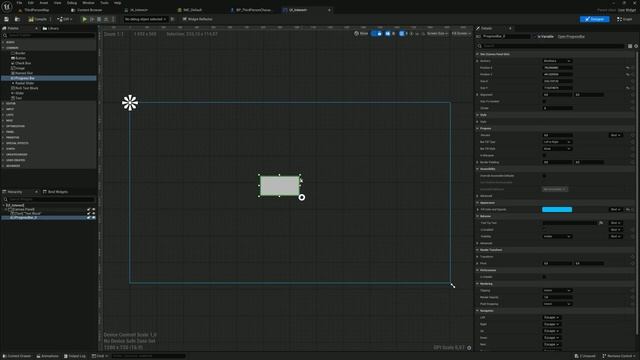Switch to Designer mode
The image size is (640, 360).
click(595, 19)
